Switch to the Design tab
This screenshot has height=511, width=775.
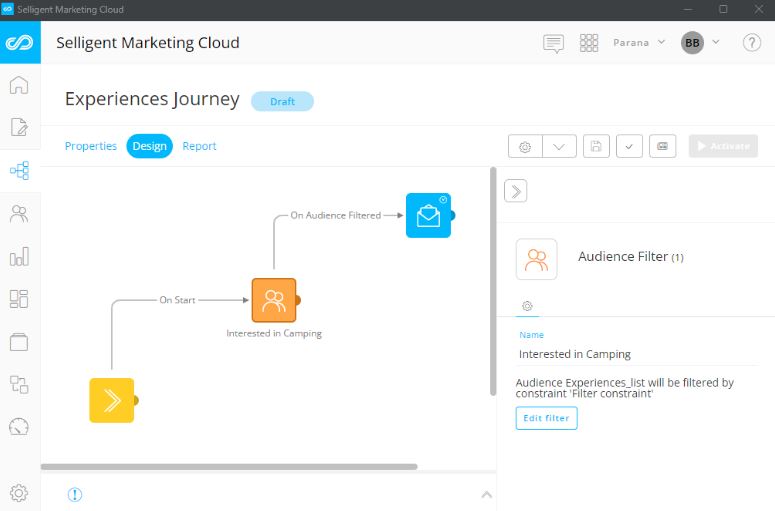(x=149, y=146)
